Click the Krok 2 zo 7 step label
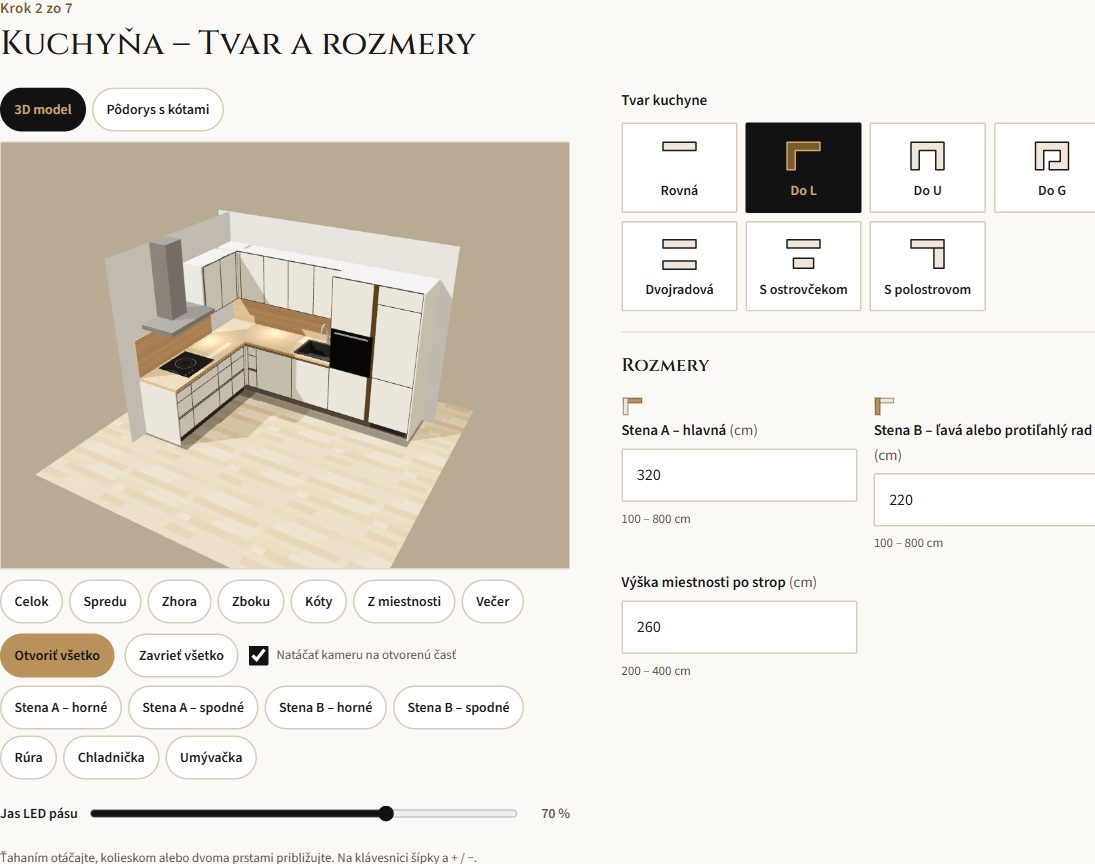 click(36, 8)
